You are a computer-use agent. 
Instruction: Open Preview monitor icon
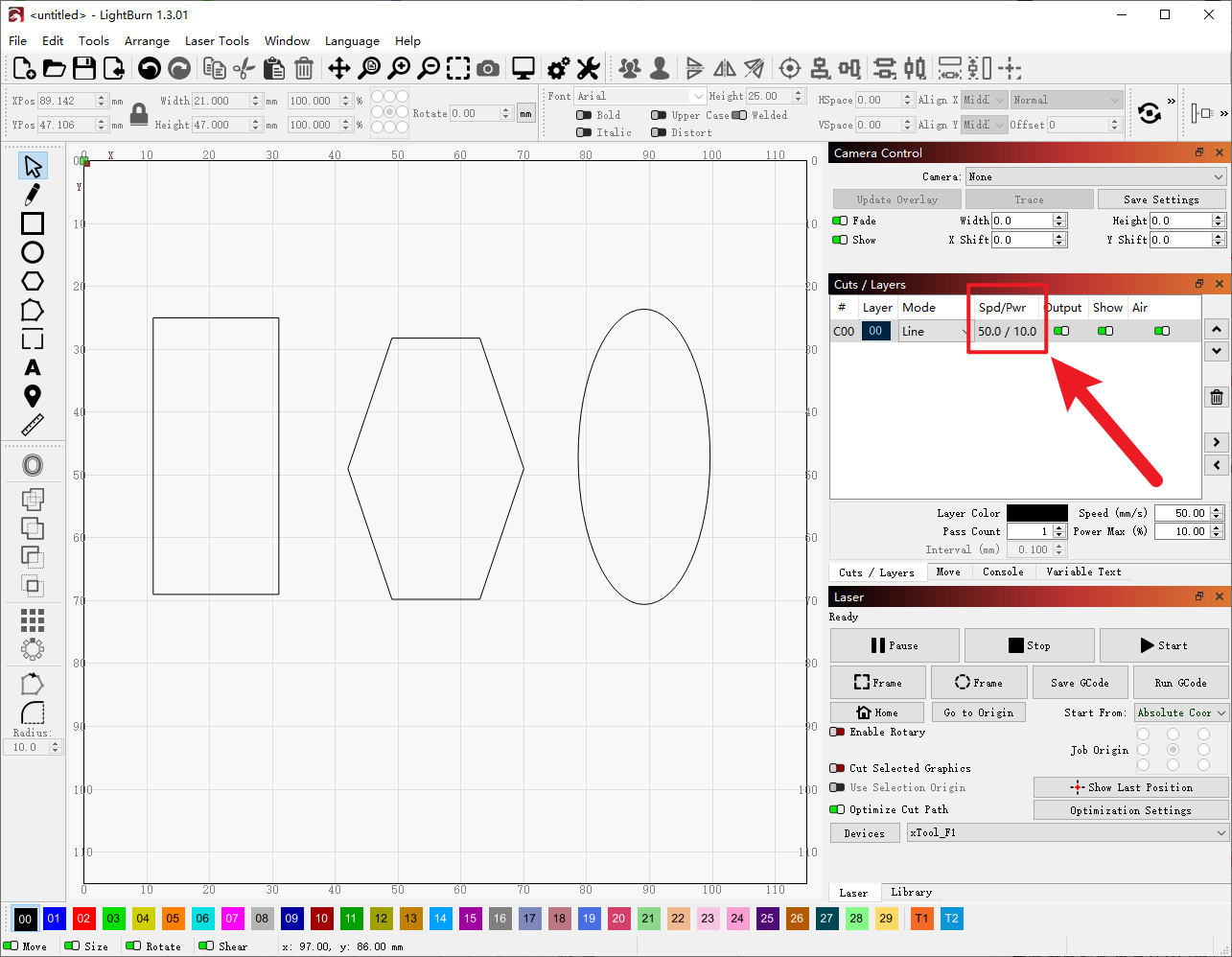point(523,68)
